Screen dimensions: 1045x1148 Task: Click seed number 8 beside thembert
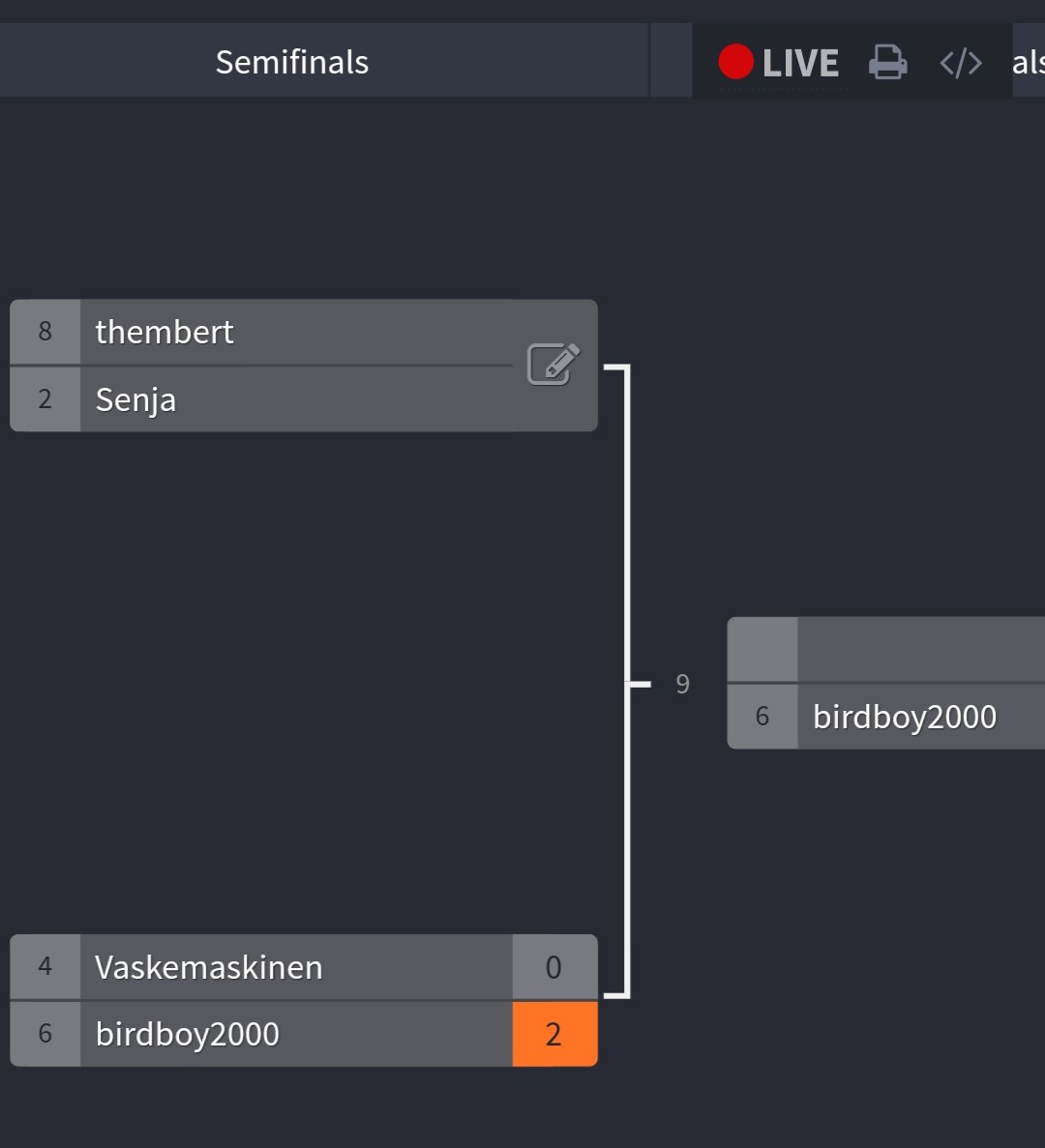pyautogui.click(x=45, y=332)
